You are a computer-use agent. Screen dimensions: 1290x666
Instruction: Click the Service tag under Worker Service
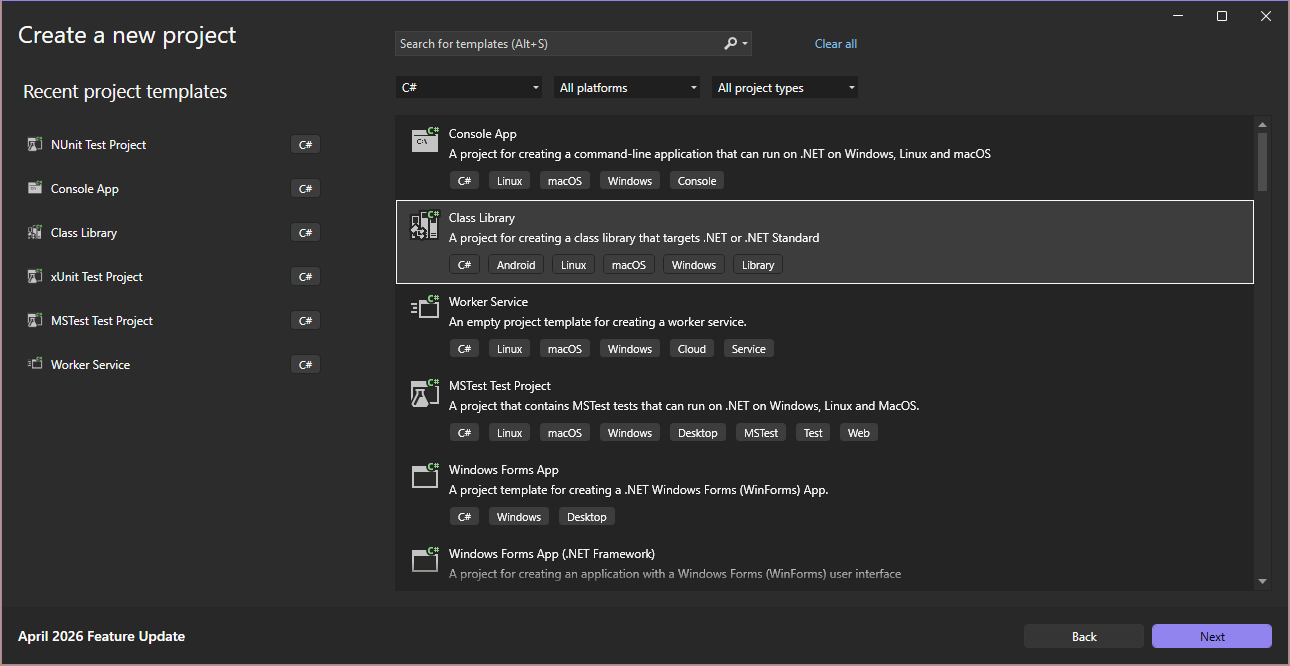[749, 349]
